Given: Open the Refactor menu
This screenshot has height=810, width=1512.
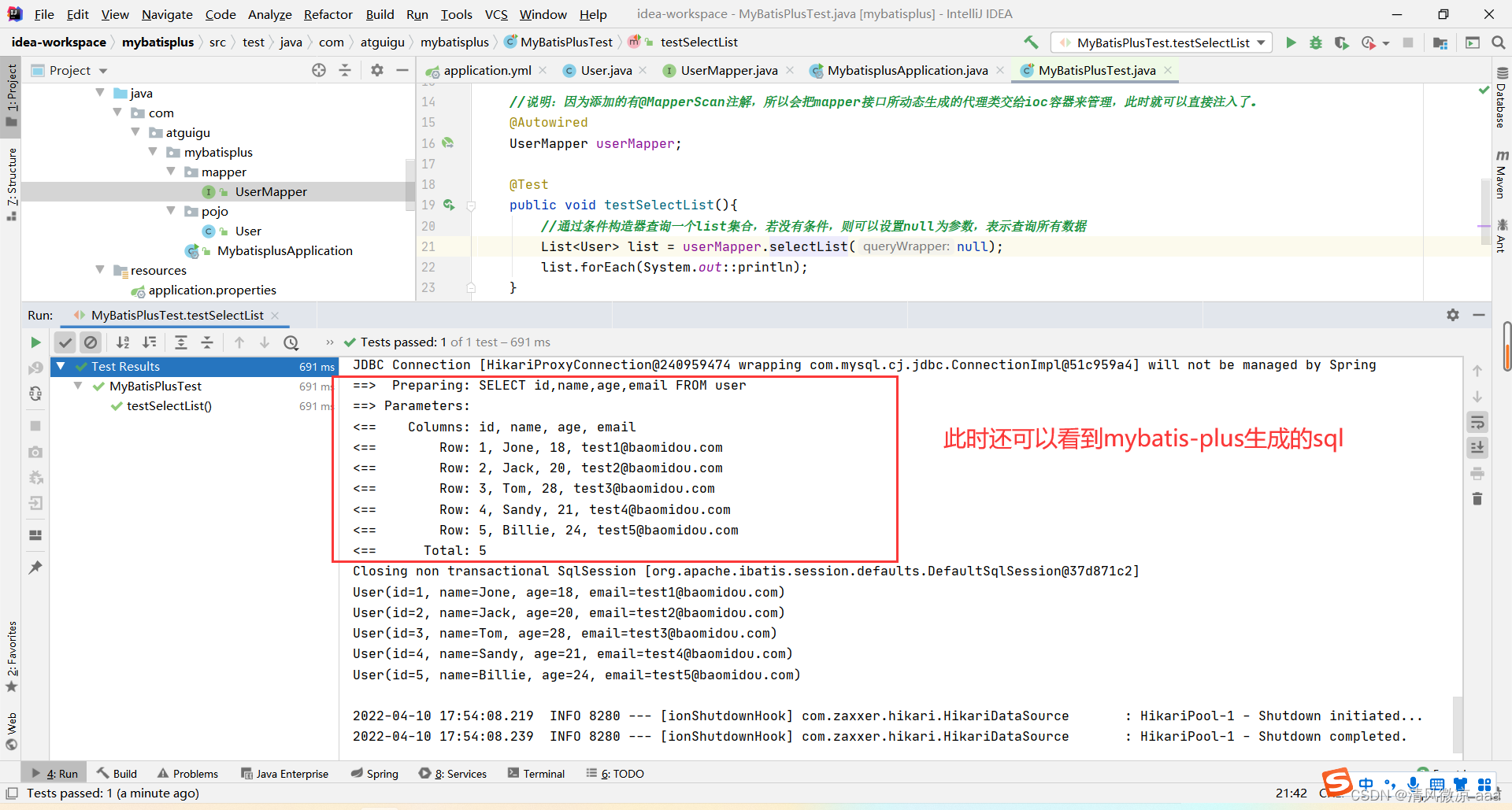Looking at the screenshot, I should [328, 13].
